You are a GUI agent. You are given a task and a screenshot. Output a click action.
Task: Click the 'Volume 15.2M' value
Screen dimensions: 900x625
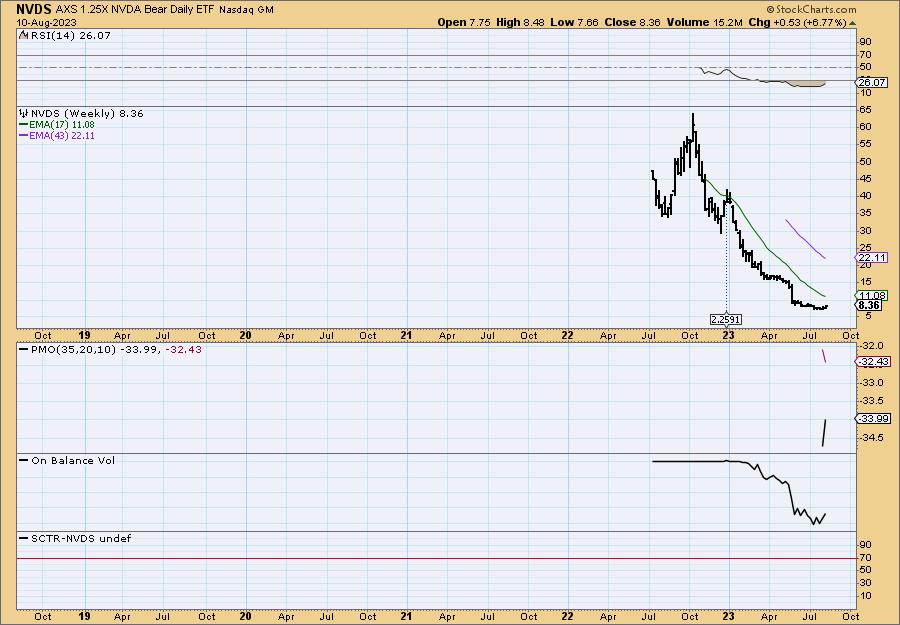pyautogui.click(x=704, y=22)
